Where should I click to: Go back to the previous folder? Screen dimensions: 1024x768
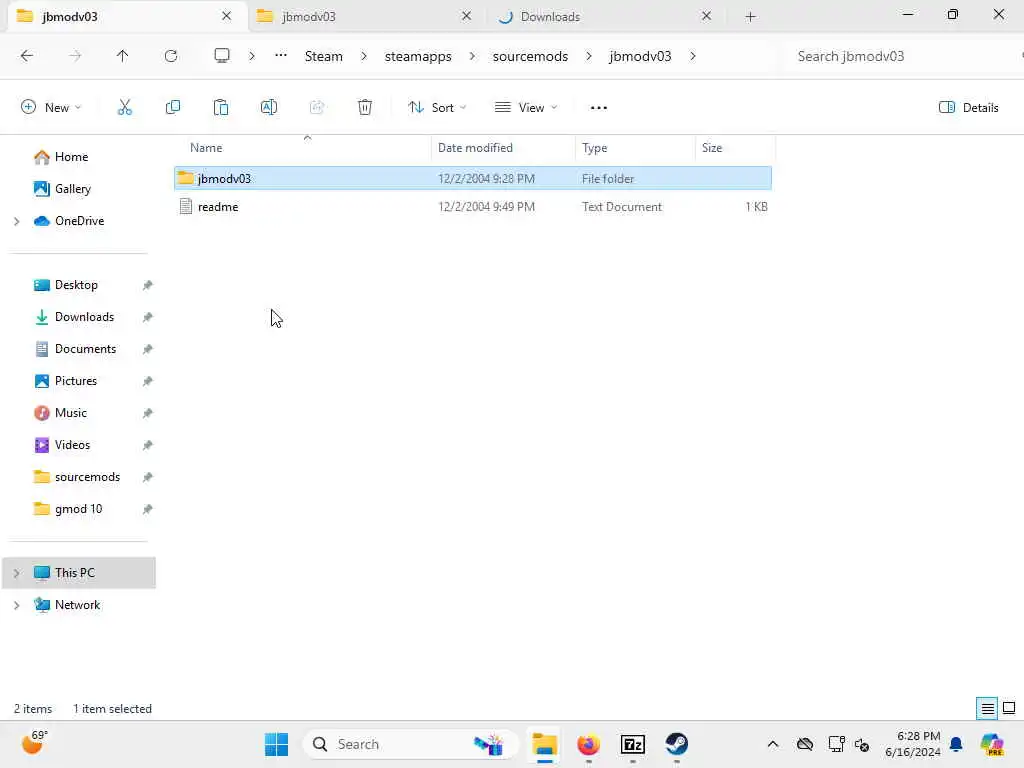pyautogui.click(x=27, y=56)
